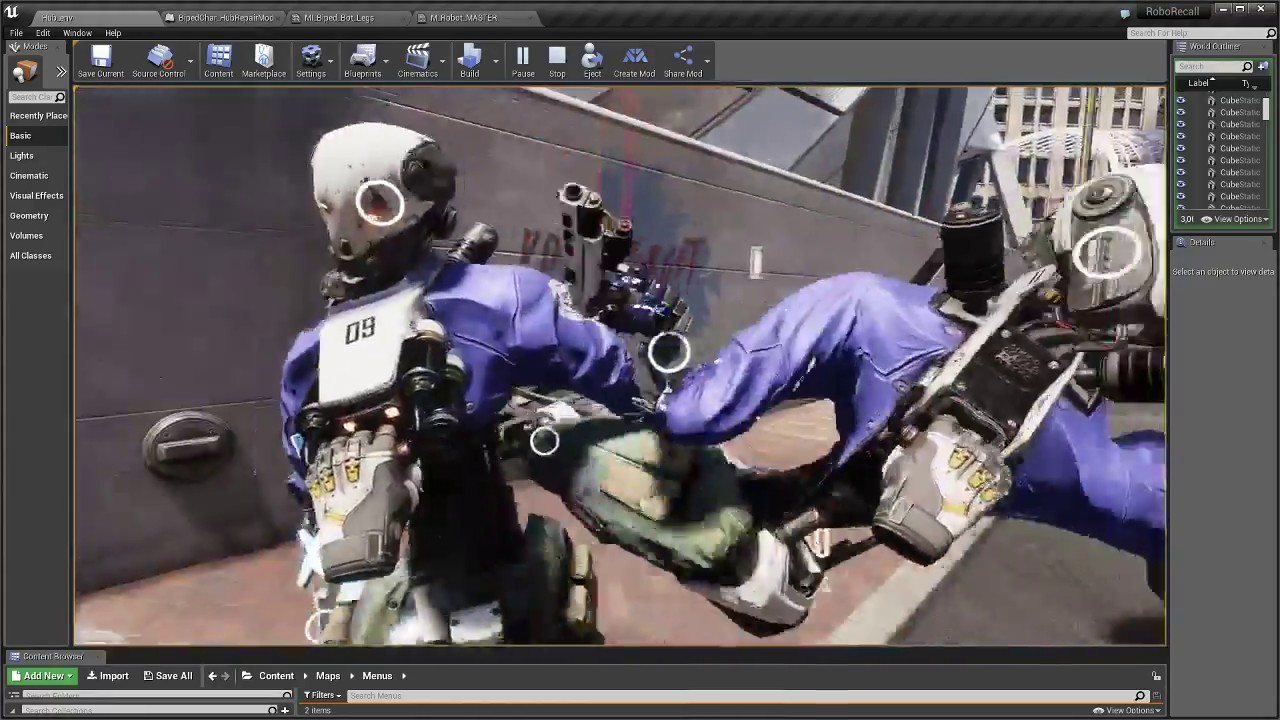The width and height of the screenshot is (1280, 720).
Task: Open the Content browser toolbar icon
Action: [x=219, y=56]
